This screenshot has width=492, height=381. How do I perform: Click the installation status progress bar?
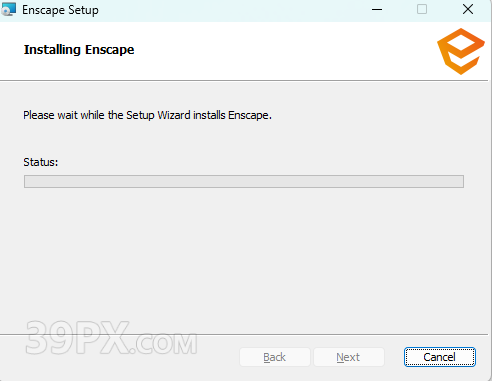244,181
